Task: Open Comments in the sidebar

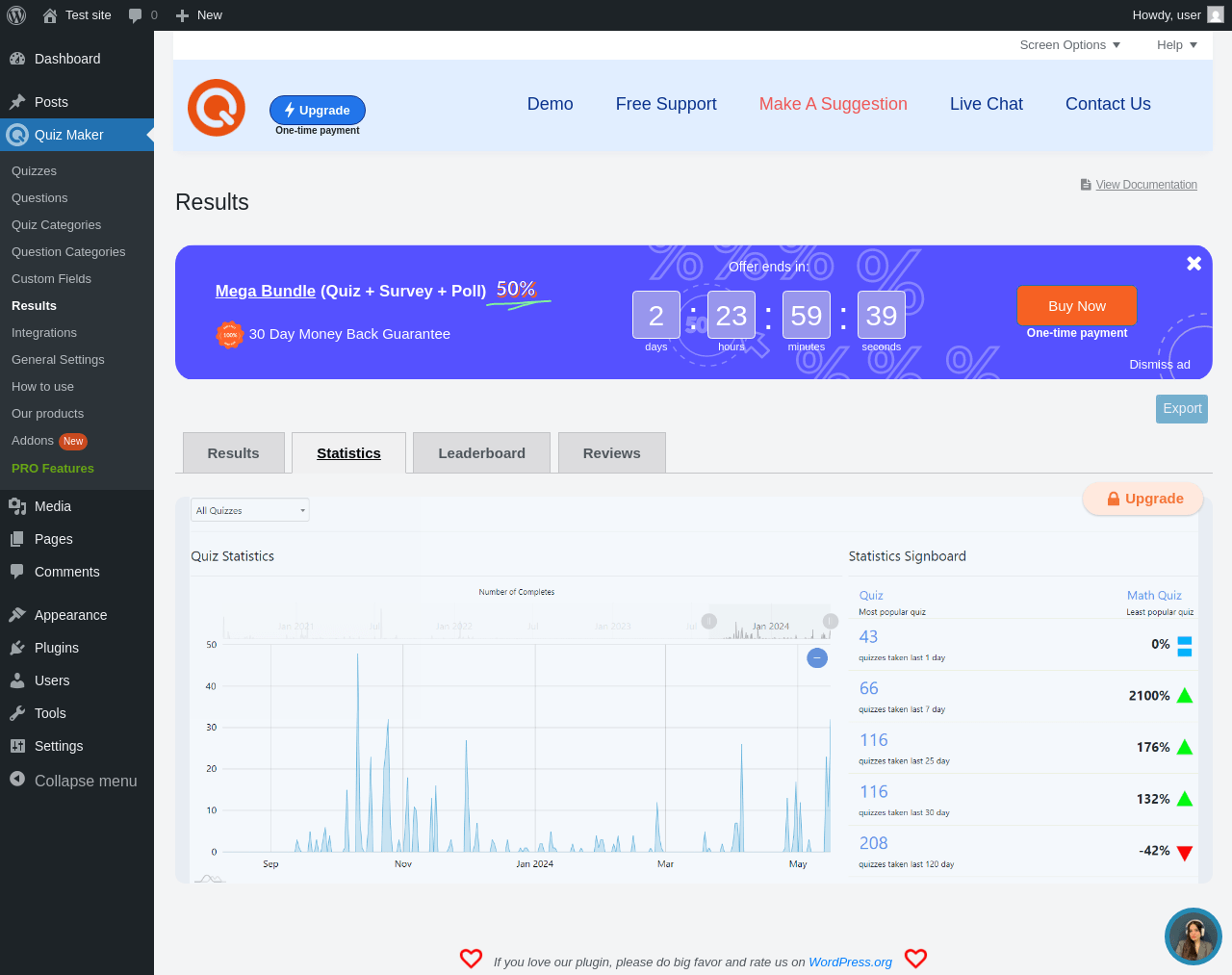Action: 77,572
